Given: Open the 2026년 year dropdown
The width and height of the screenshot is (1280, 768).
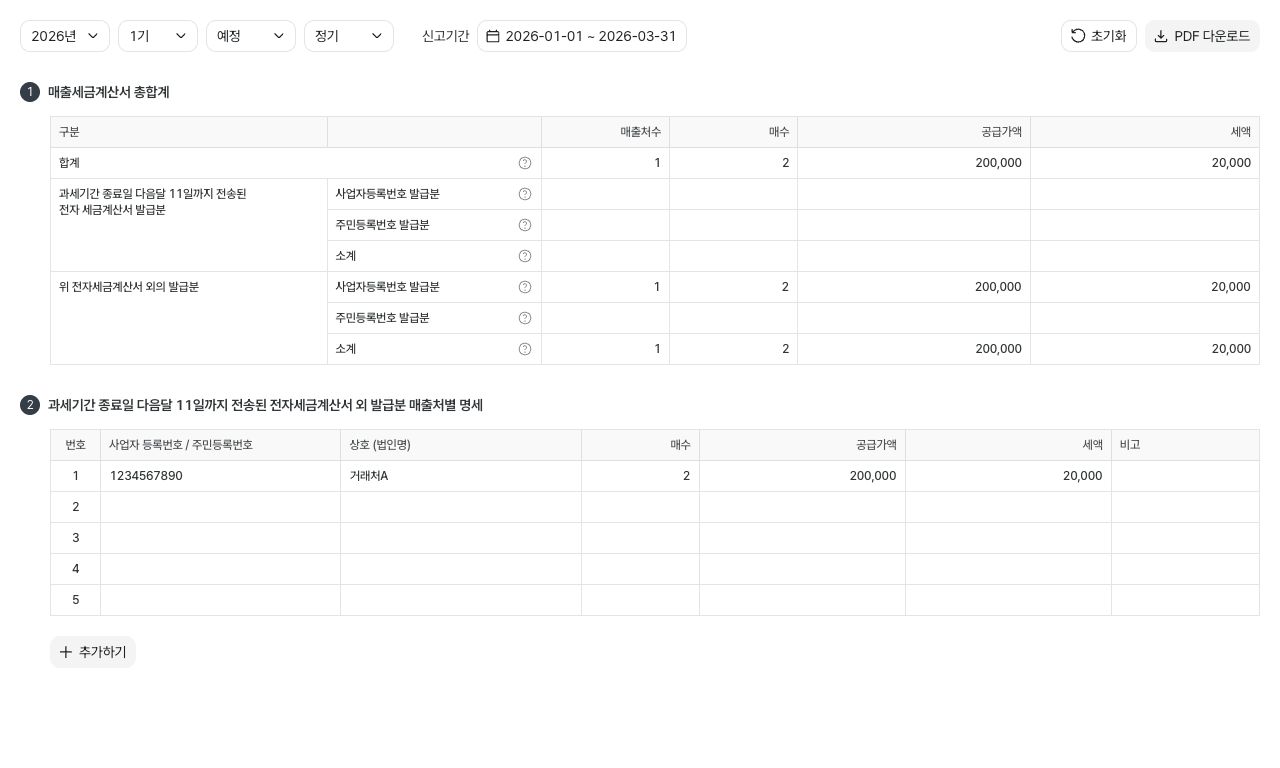Looking at the screenshot, I should (65, 36).
